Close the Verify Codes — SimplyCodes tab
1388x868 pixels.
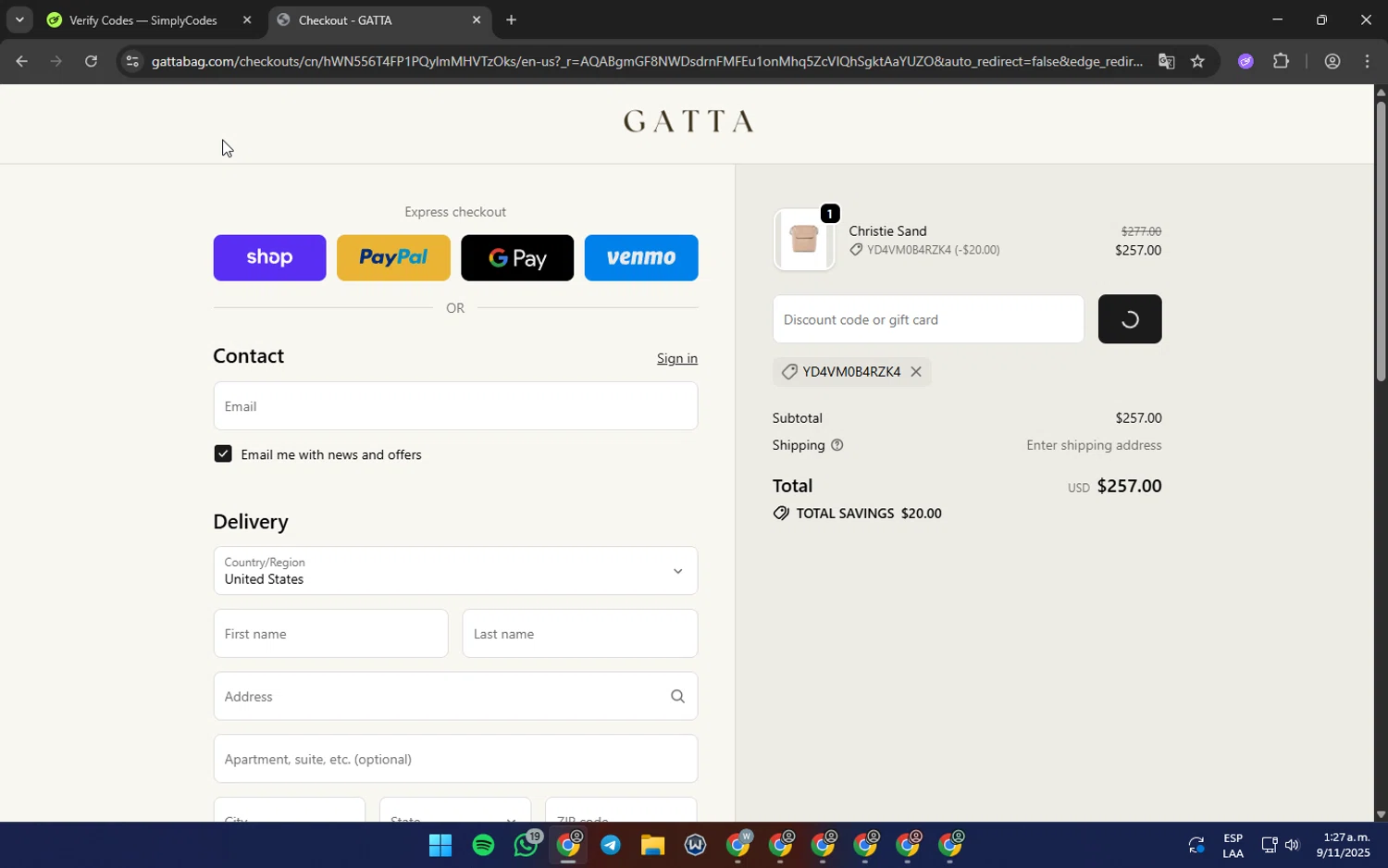point(246,20)
